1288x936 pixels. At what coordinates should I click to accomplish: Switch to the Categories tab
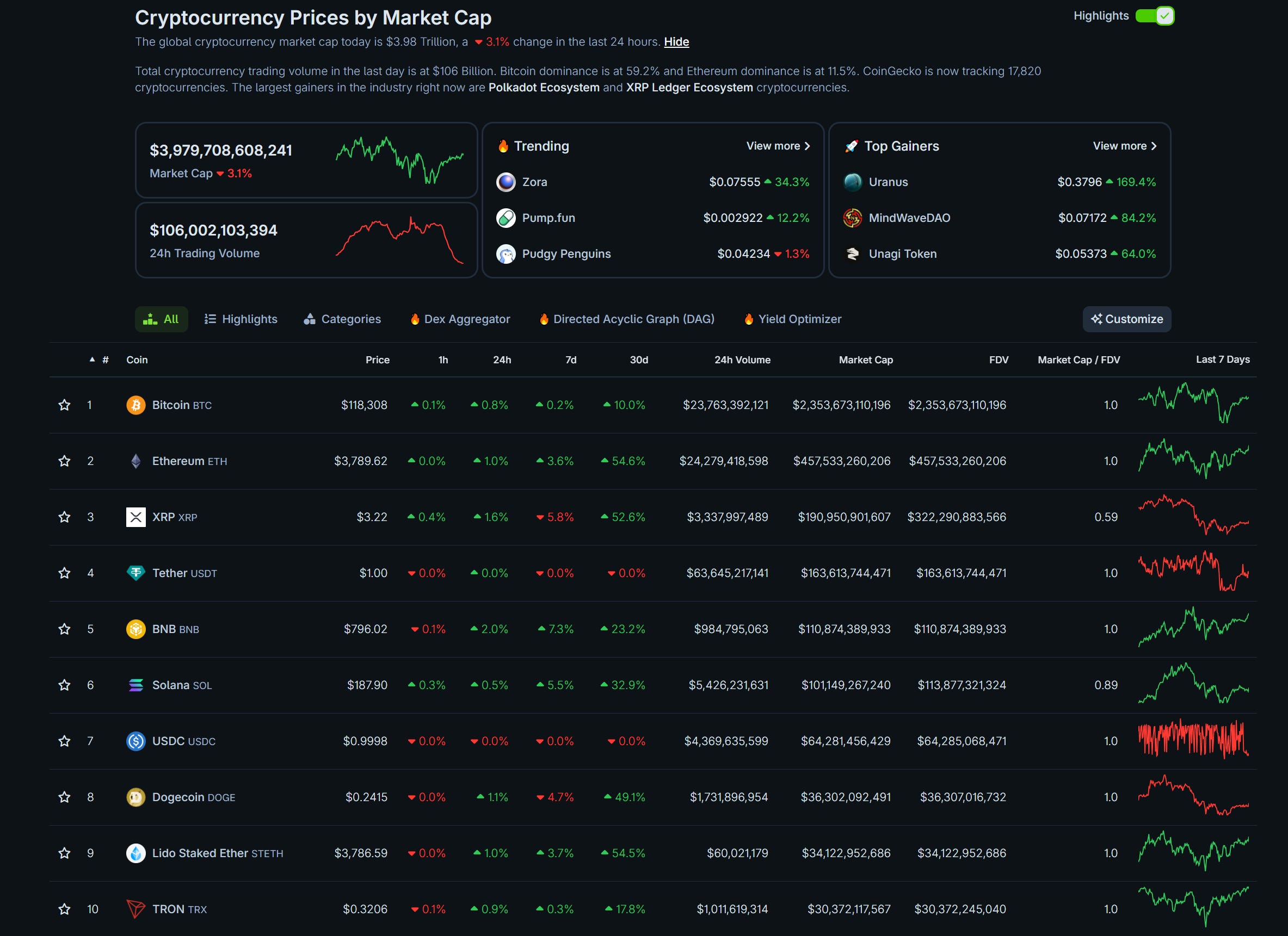[342, 319]
